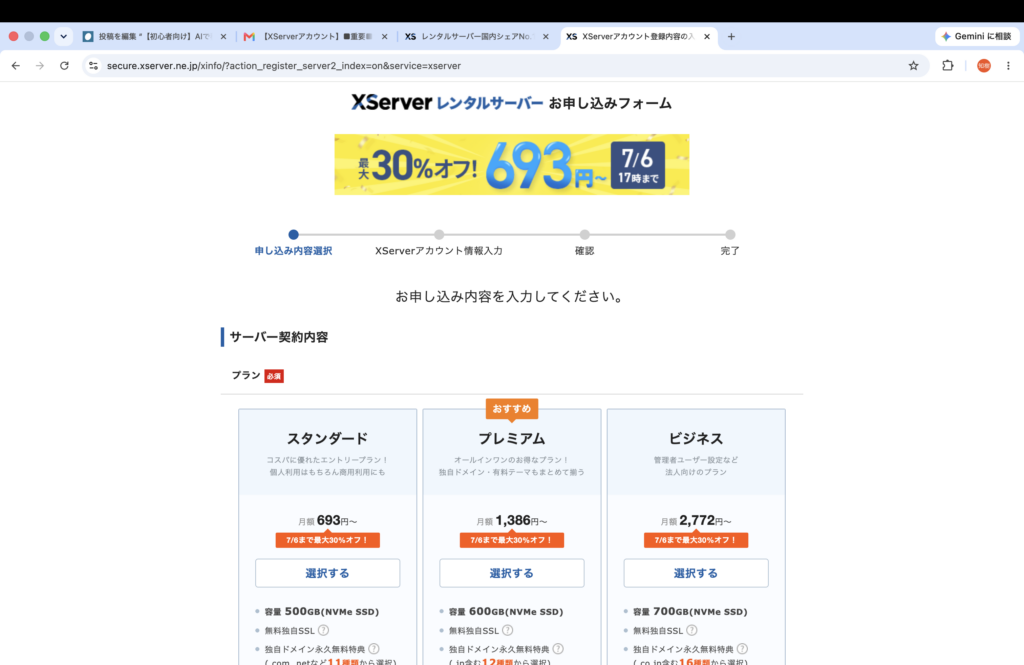This screenshot has width=1024, height=665.
Task: Click スタンダード 7/6まで最大30%オフ label
Action: [327, 540]
